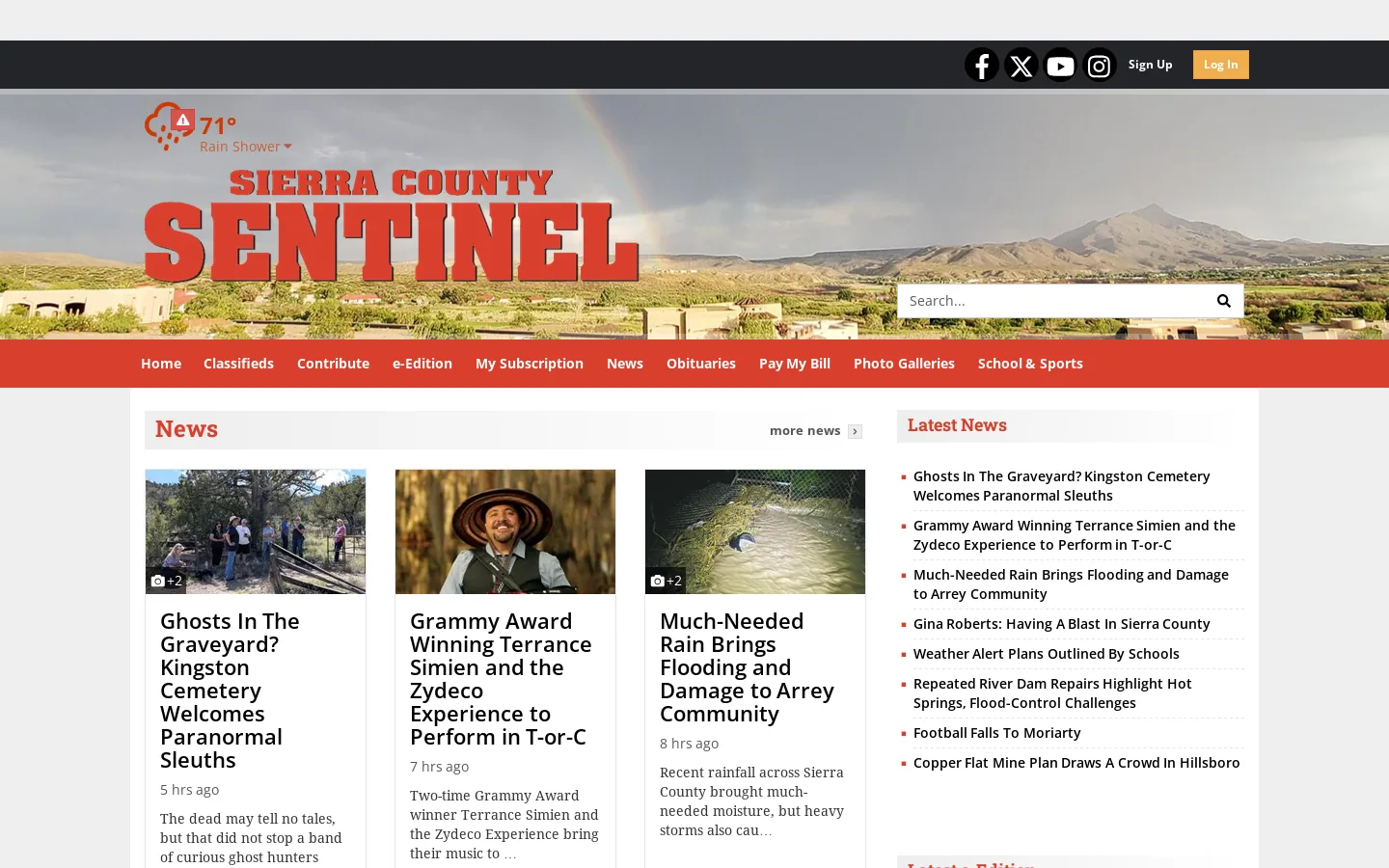Click the arrow icon beside more news
The image size is (1389, 868).
855,431
